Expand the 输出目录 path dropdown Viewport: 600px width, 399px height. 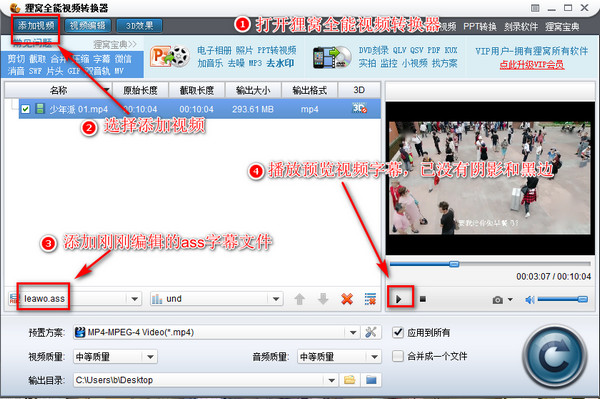point(332,380)
